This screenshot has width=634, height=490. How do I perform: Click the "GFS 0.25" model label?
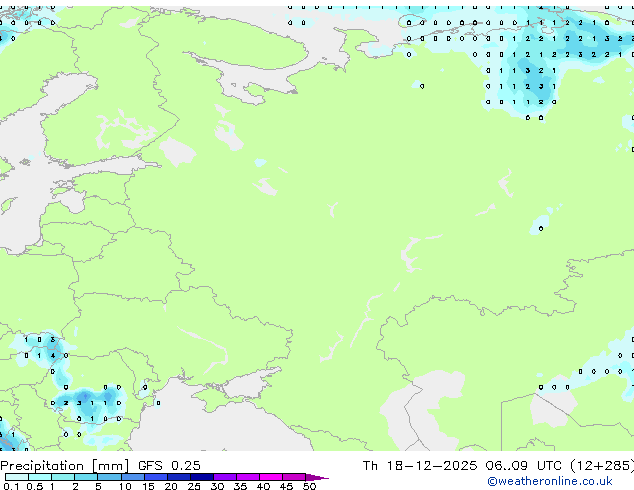(169, 466)
